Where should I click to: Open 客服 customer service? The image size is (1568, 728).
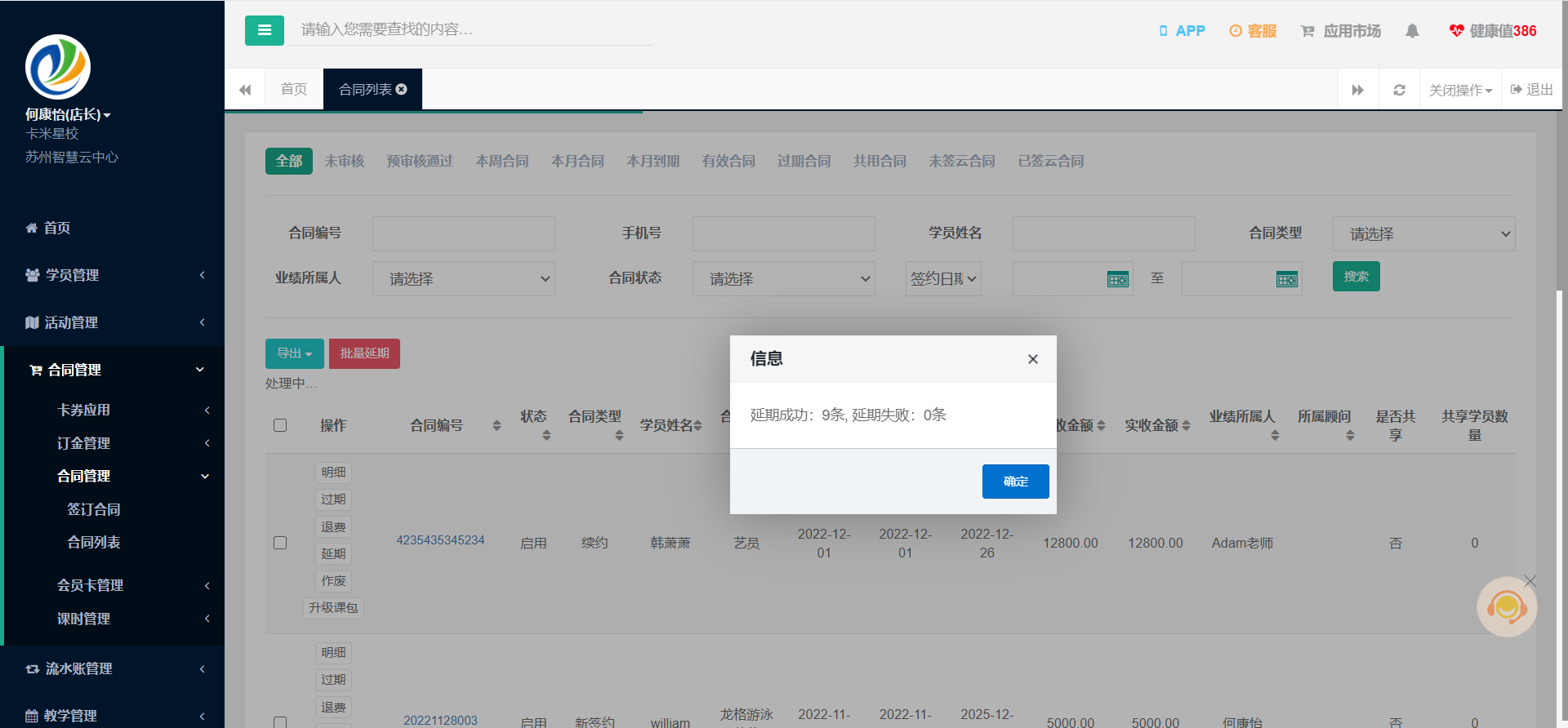click(1253, 31)
